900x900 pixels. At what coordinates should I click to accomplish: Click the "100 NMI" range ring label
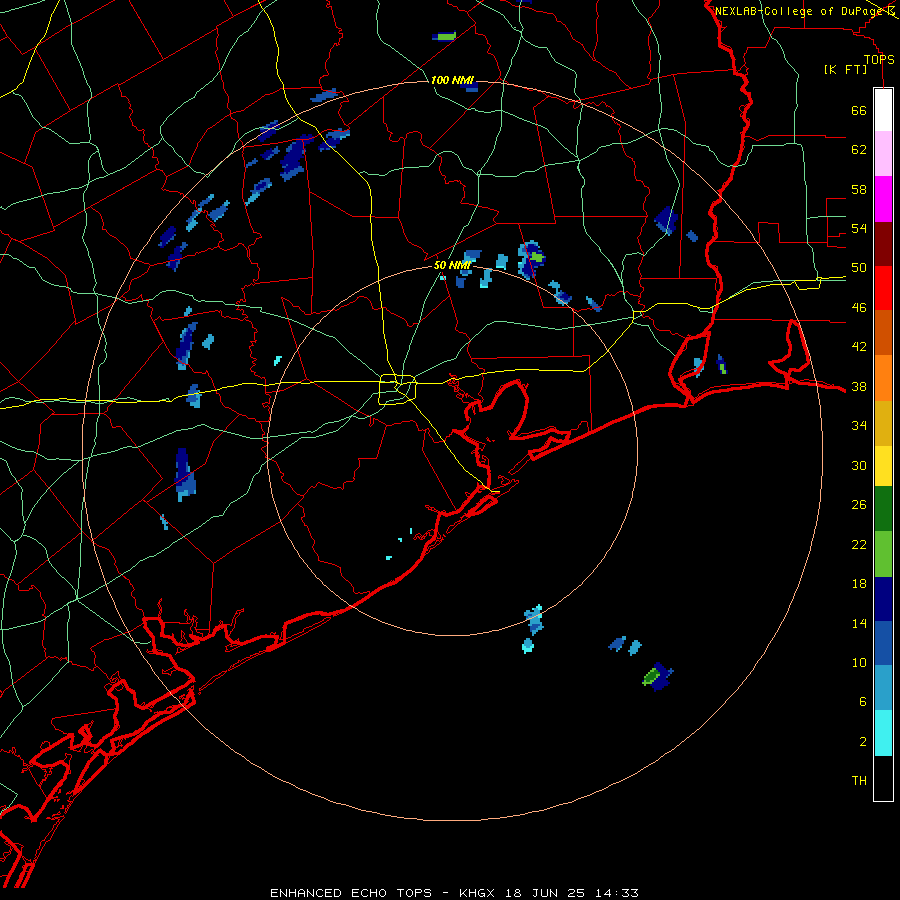coord(452,80)
